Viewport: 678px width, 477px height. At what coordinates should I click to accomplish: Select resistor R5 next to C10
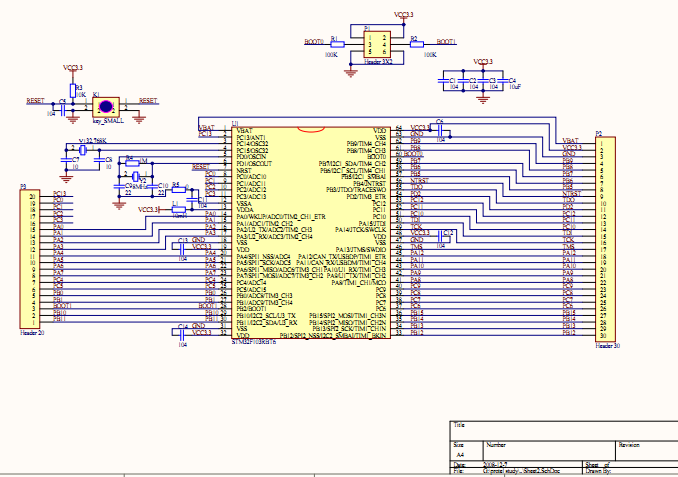[179, 189]
